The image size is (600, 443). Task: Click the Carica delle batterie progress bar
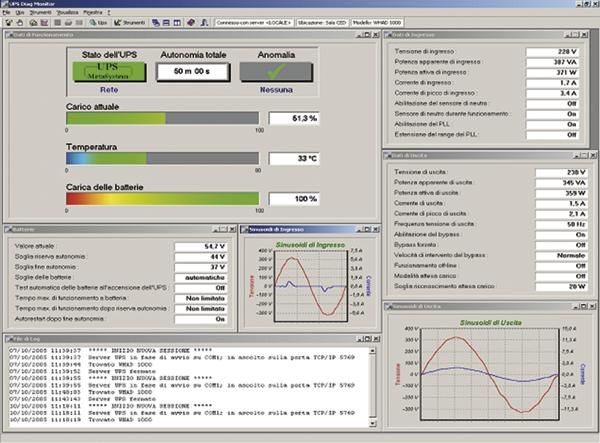163,198
